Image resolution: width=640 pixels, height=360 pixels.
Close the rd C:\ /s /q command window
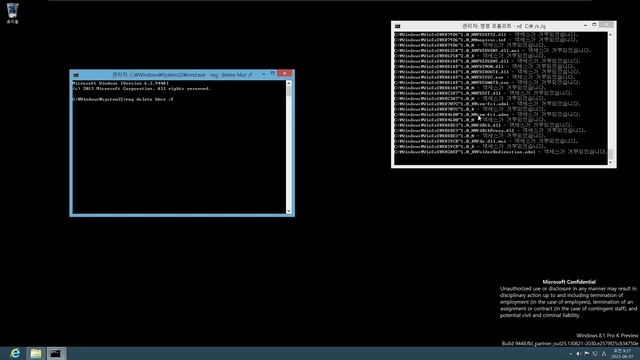(606, 25)
